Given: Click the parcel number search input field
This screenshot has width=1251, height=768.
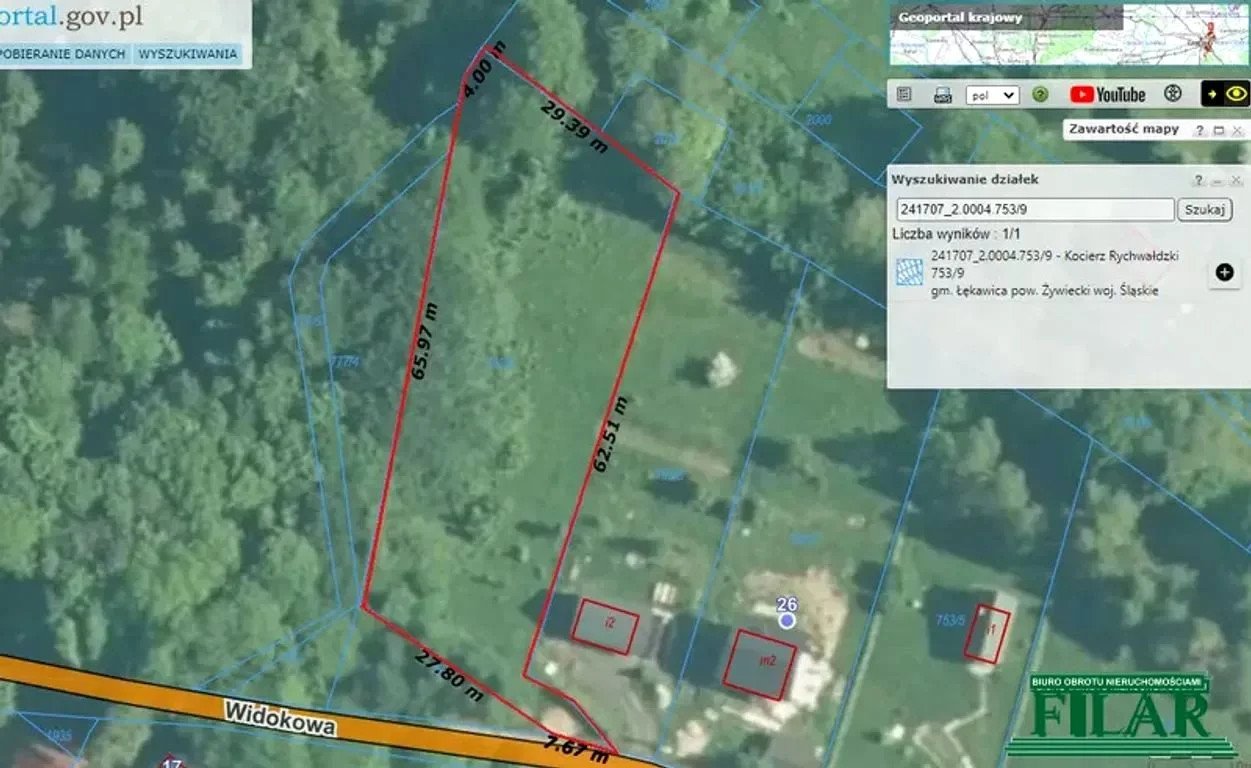Looking at the screenshot, I should (x=1034, y=209).
